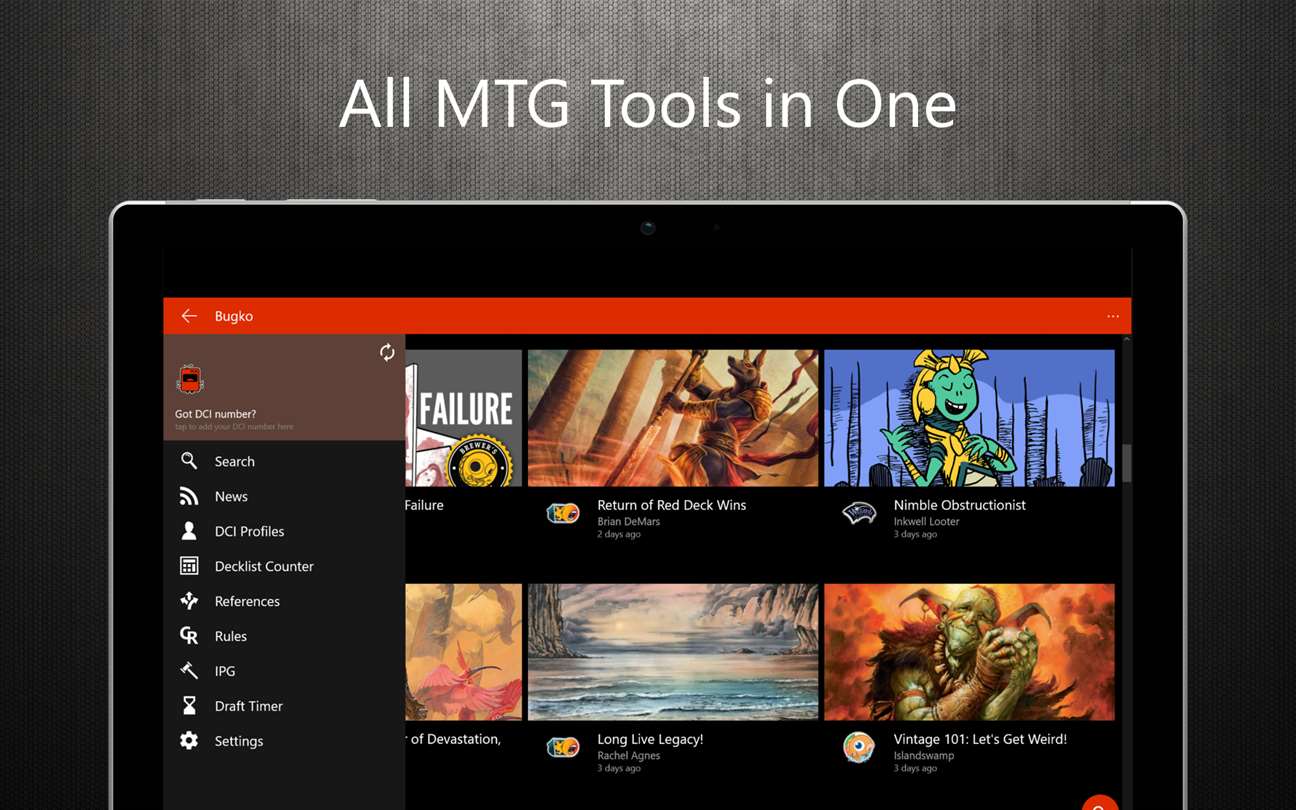Click the Decklist Counter calculator icon
1296x810 pixels.
189,566
